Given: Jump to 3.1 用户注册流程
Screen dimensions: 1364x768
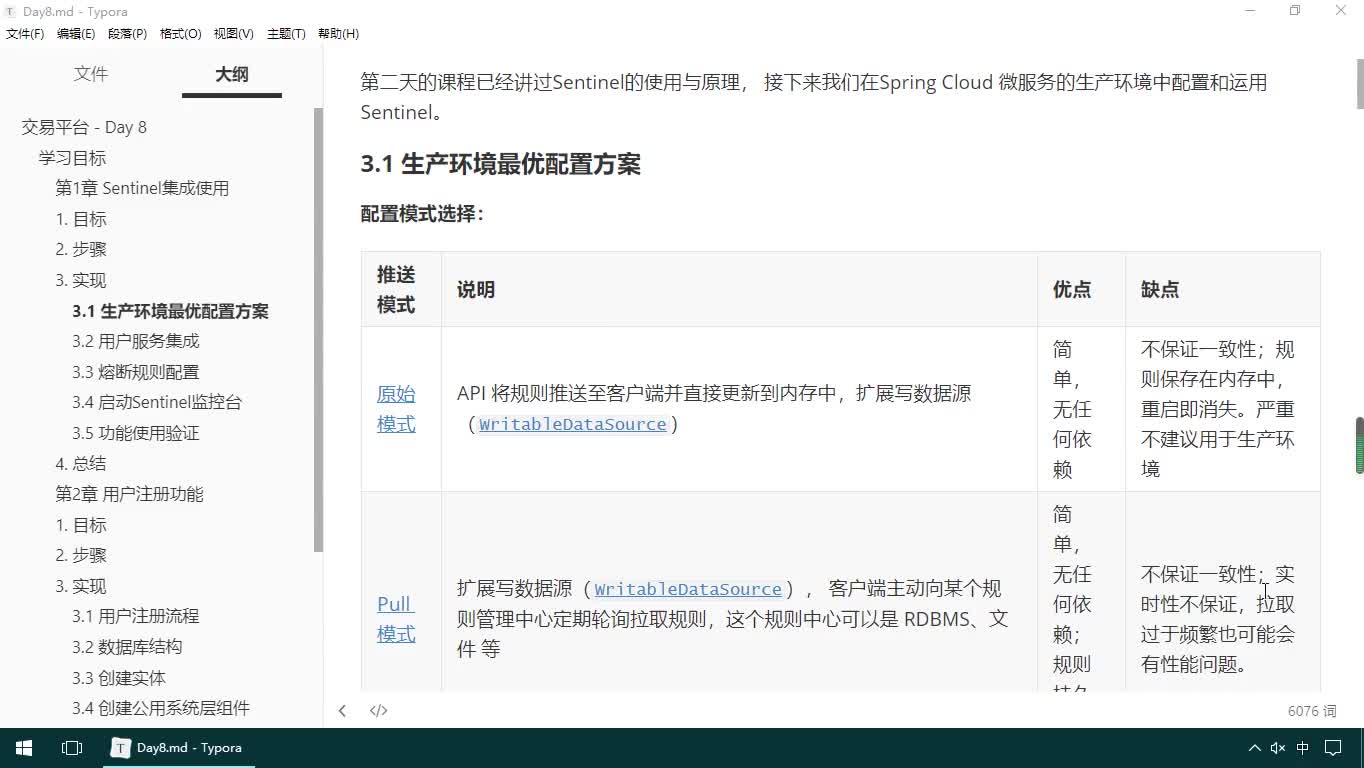Looking at the screenshot, I should [136, 616].
